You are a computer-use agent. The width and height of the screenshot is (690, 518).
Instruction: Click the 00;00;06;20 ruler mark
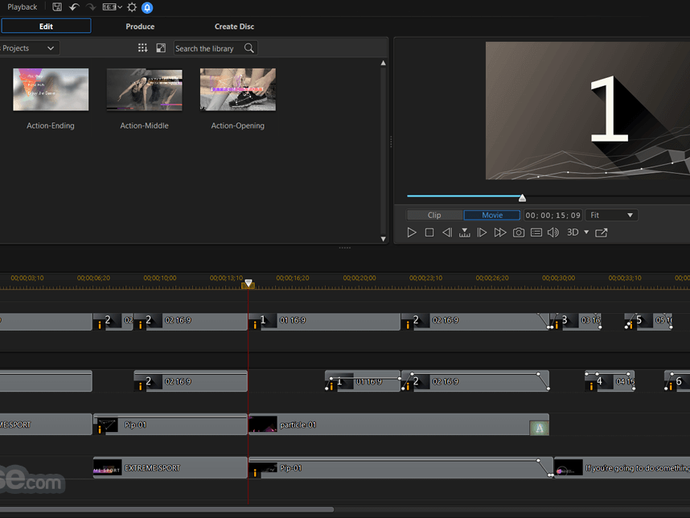(x=93, y=278)
